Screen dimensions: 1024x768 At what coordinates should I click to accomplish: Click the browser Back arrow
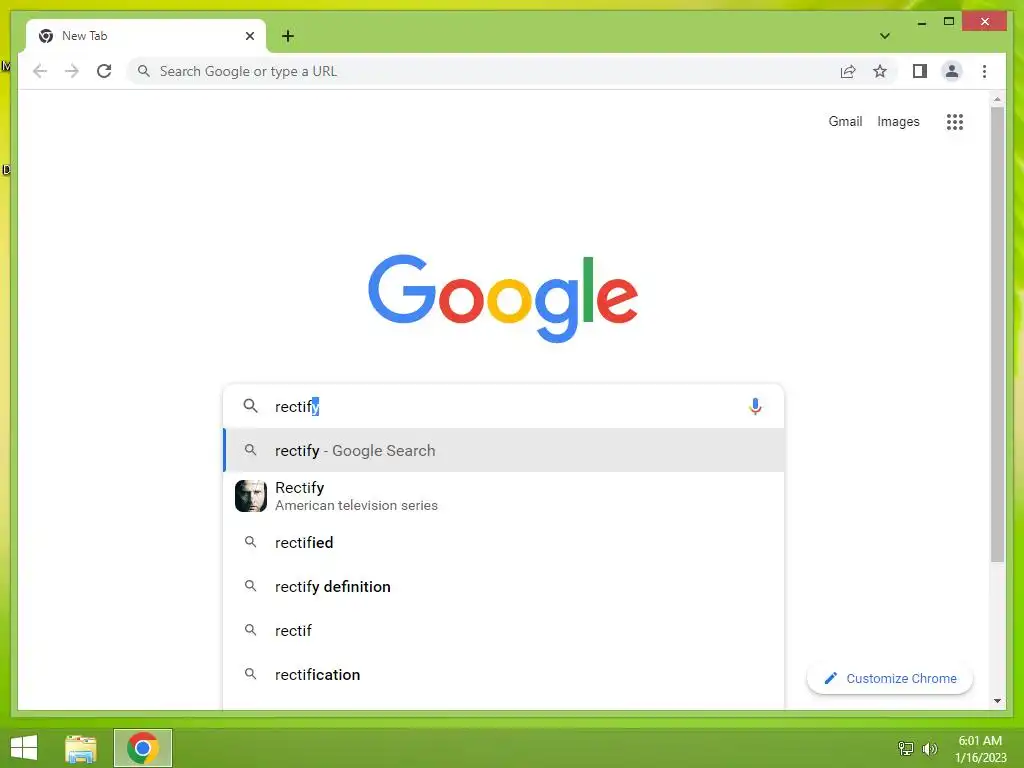click(x=40, y=71)
